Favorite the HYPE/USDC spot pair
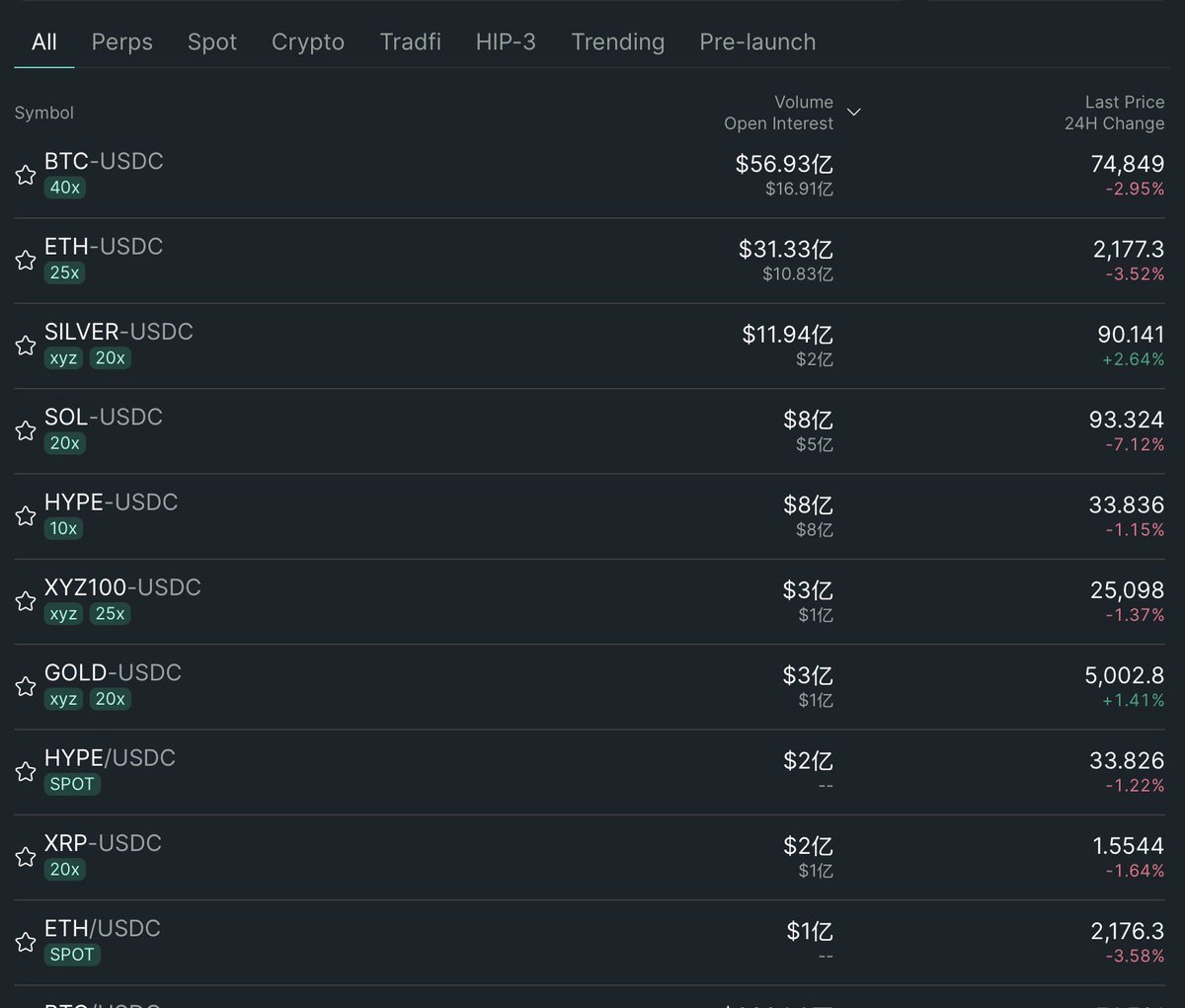 26,771
